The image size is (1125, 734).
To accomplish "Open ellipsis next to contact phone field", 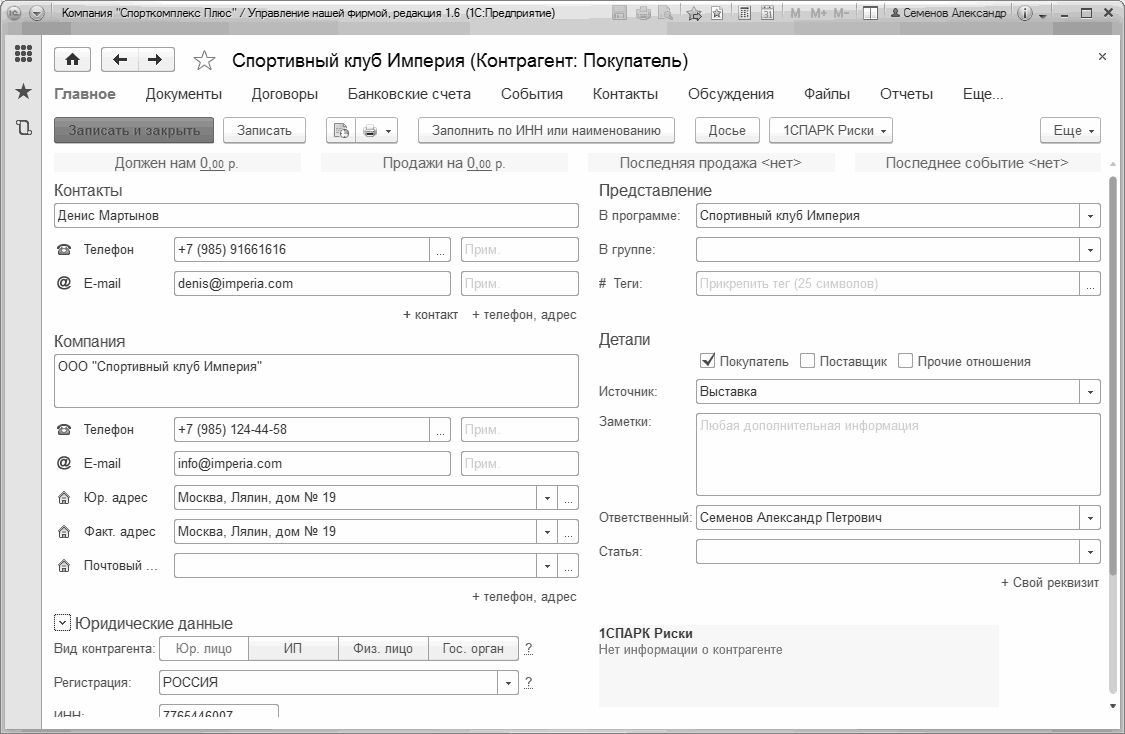I will click(441, 250).
